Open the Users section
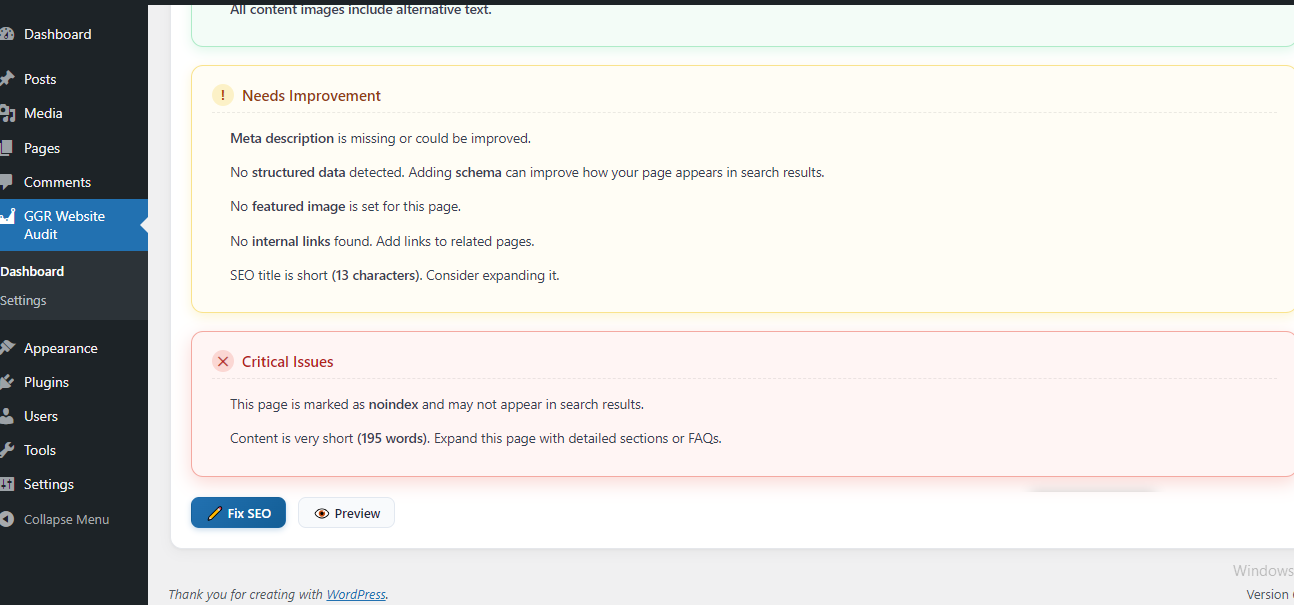 coord(40,416)
